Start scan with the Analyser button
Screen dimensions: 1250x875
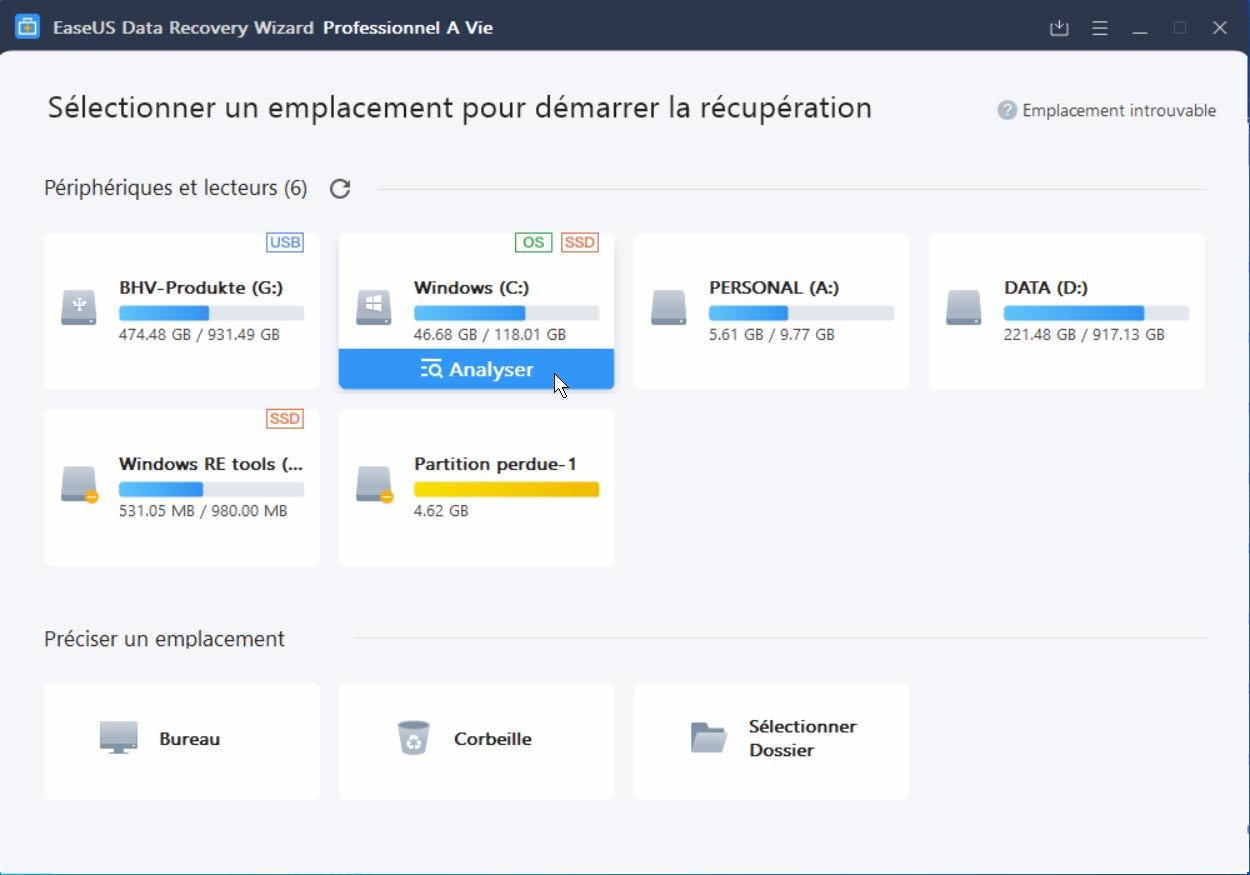(x=476, y=369)
